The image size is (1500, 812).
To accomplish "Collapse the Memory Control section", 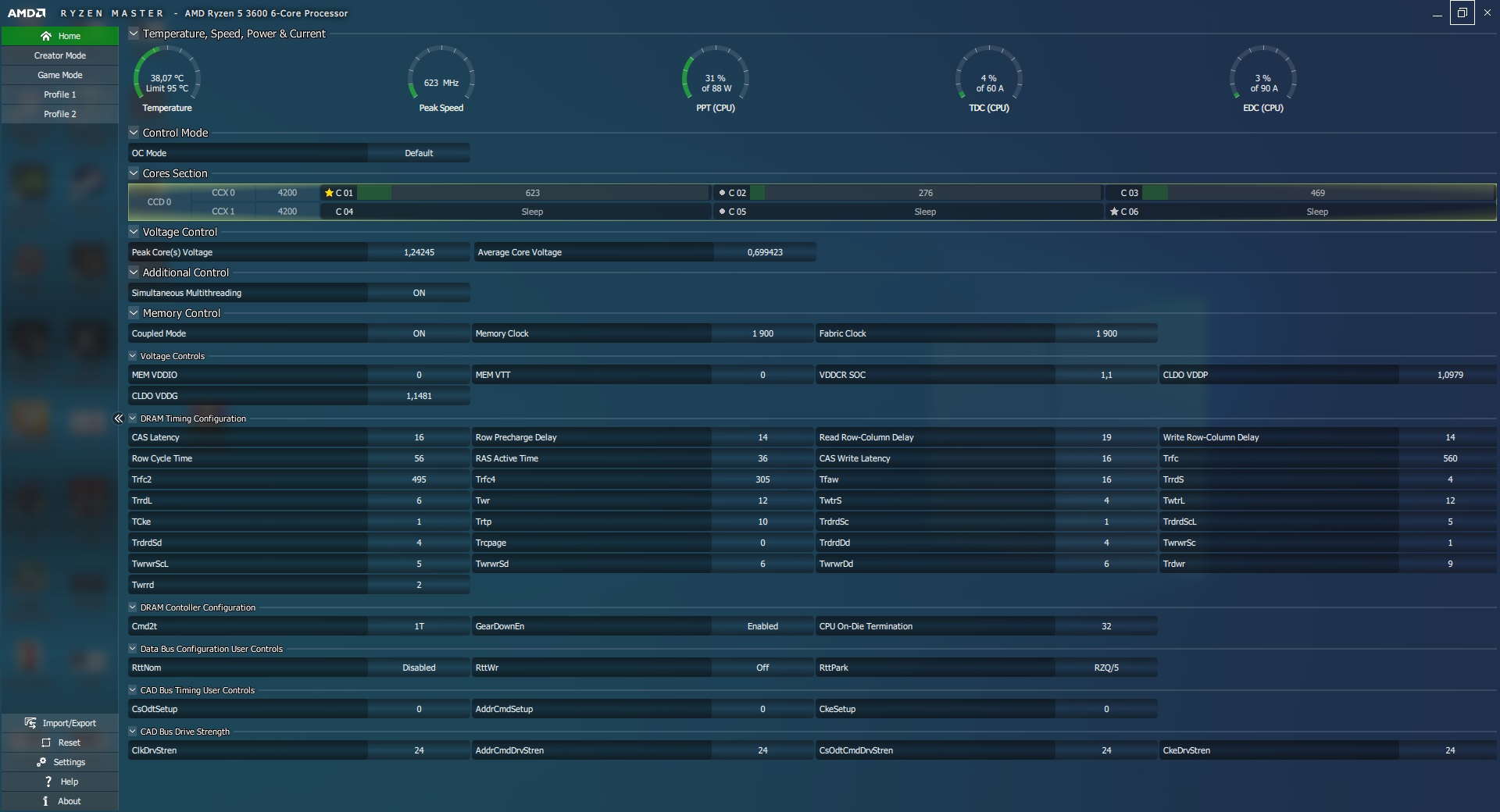I will click(x=134, y=313).
